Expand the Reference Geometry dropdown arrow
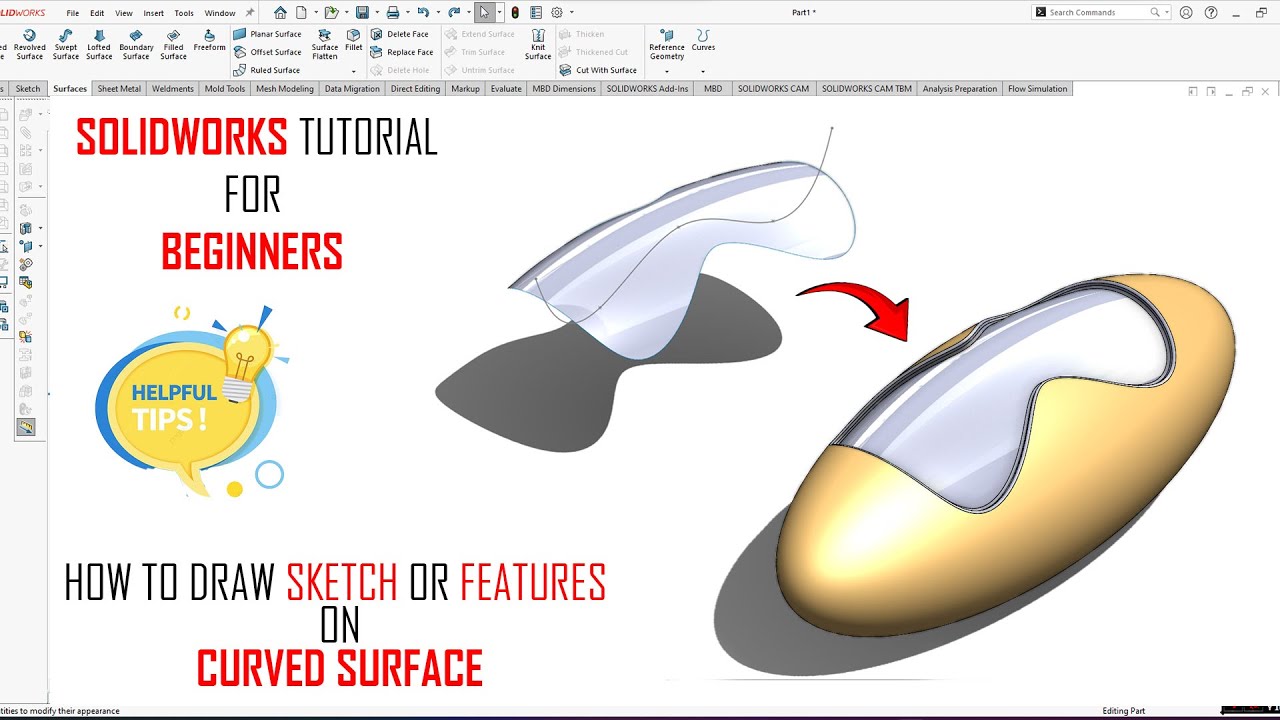This screenshot has height=720, width=1280. pyautogui.click(x=667, y=71)
